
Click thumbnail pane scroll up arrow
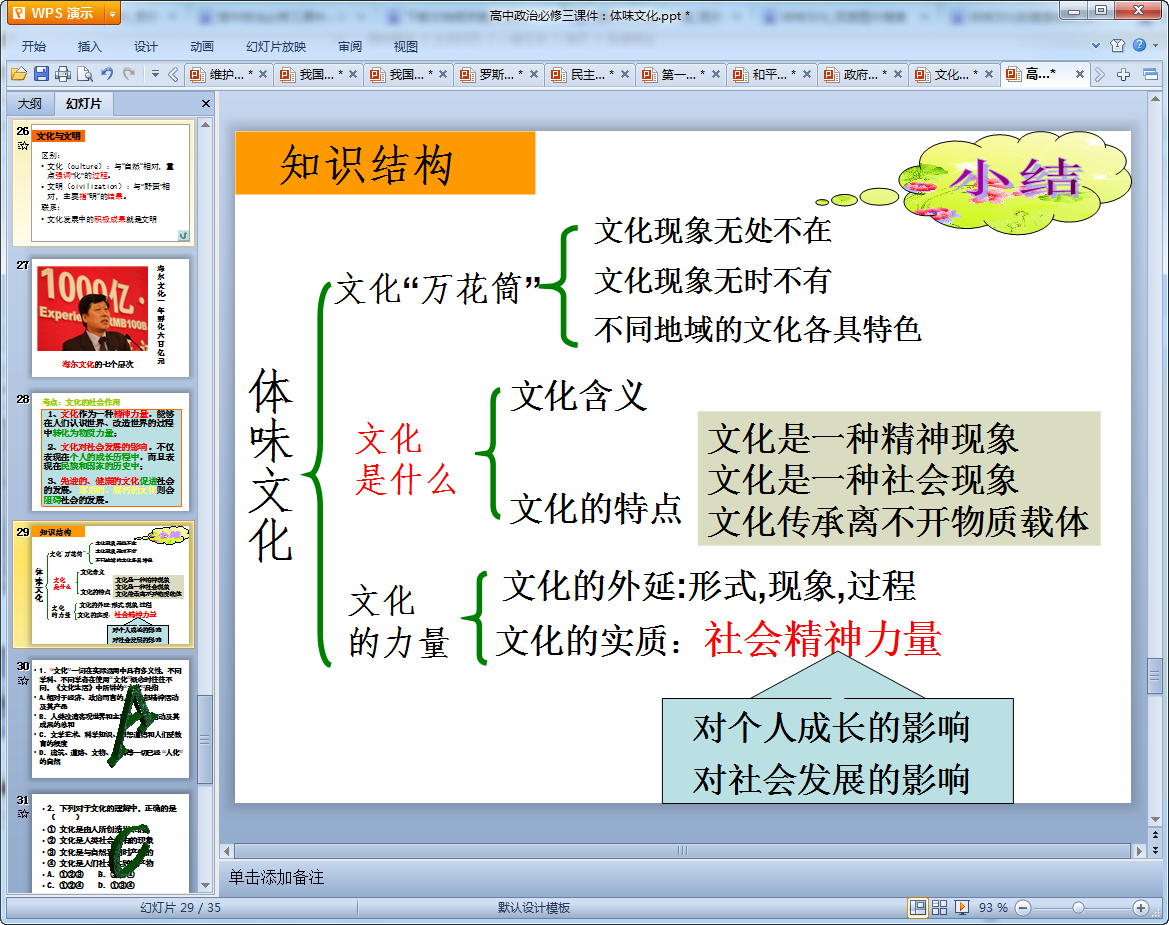206,124
